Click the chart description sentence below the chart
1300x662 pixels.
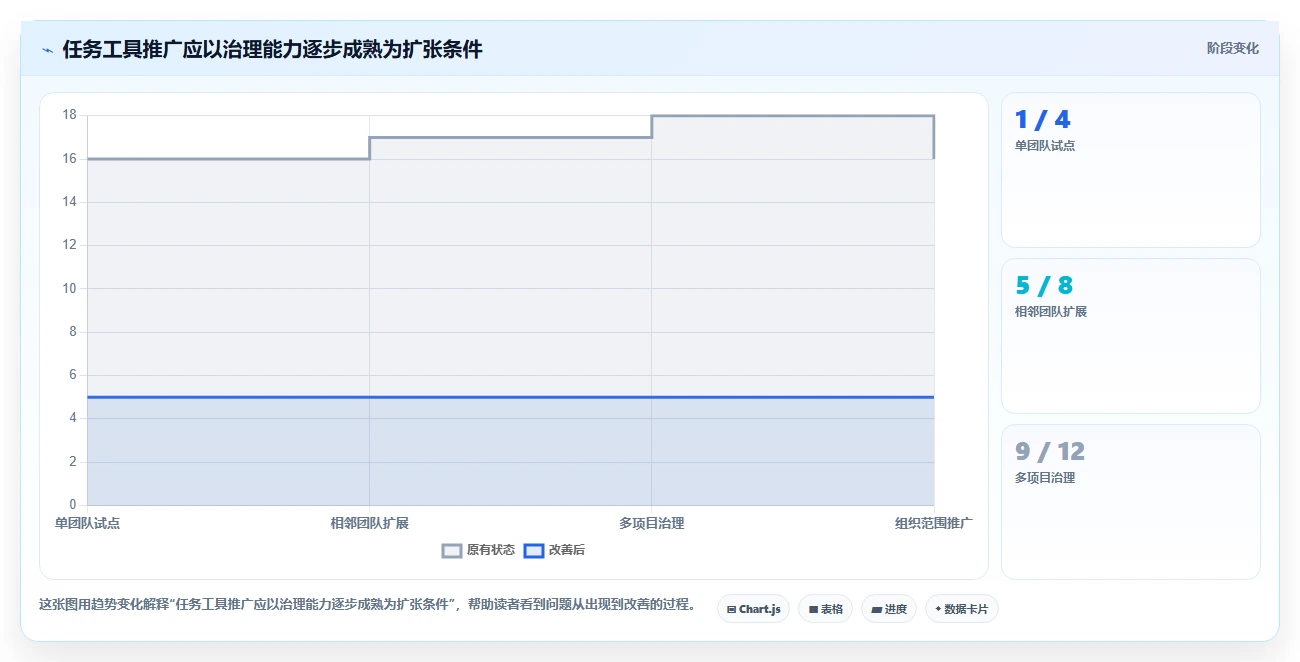coord(367,605)
